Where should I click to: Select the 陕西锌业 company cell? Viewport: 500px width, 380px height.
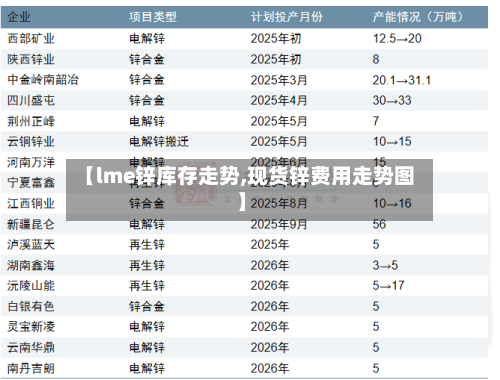pos(31,59)
